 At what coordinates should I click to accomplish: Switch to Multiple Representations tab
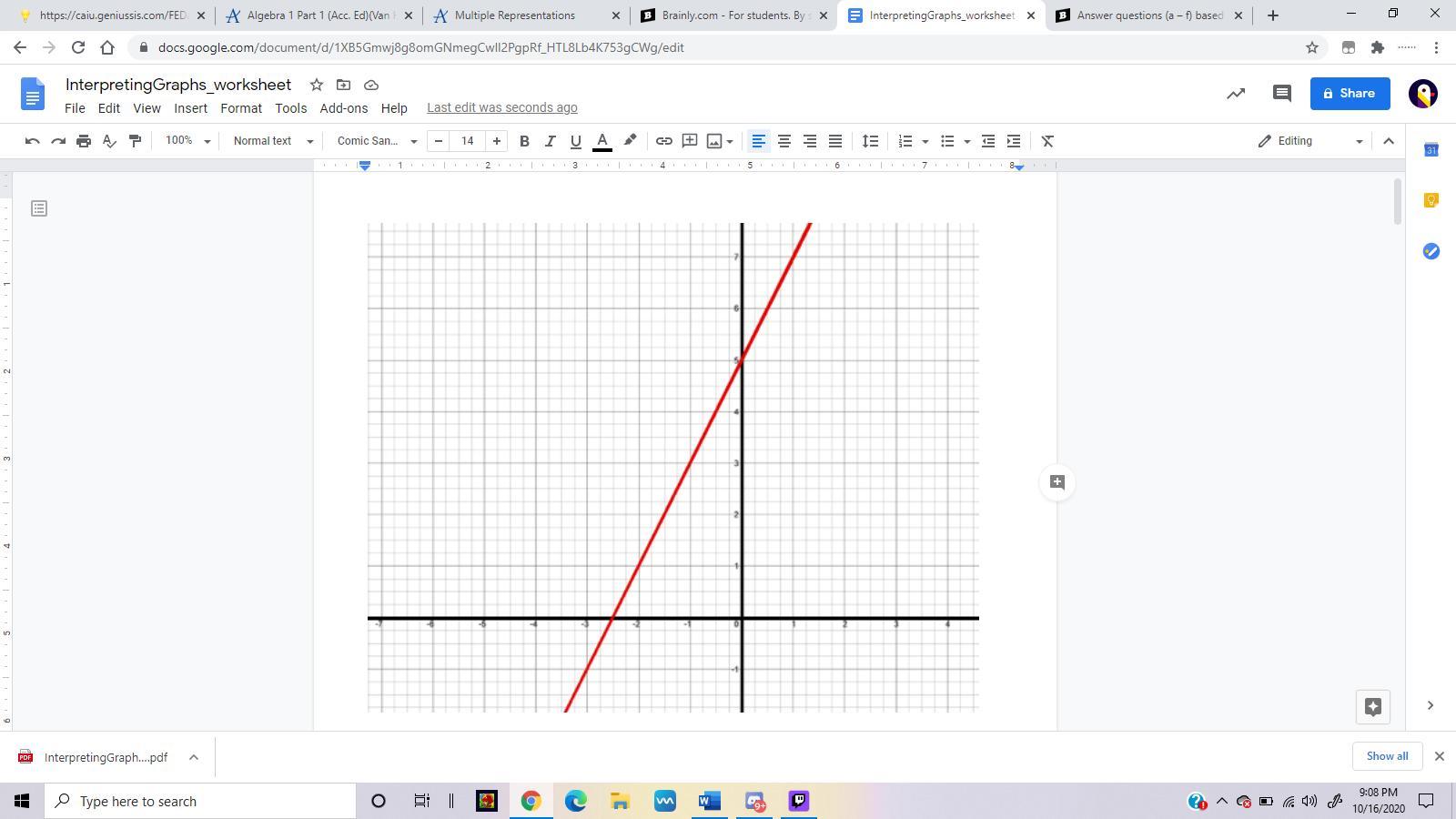click(x=525, y=15)
